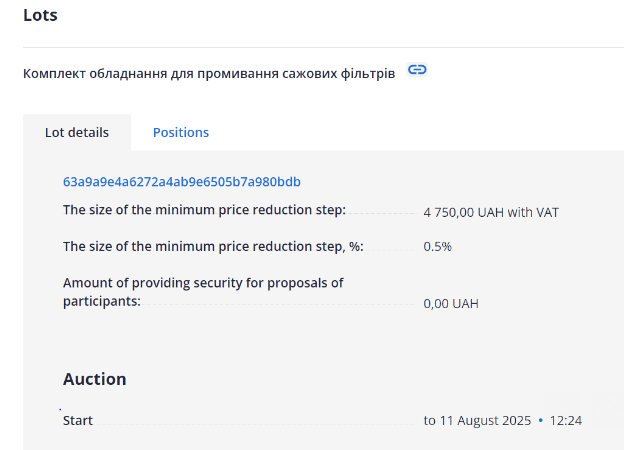Click the proposal security amount label

(x=203, y=283)
